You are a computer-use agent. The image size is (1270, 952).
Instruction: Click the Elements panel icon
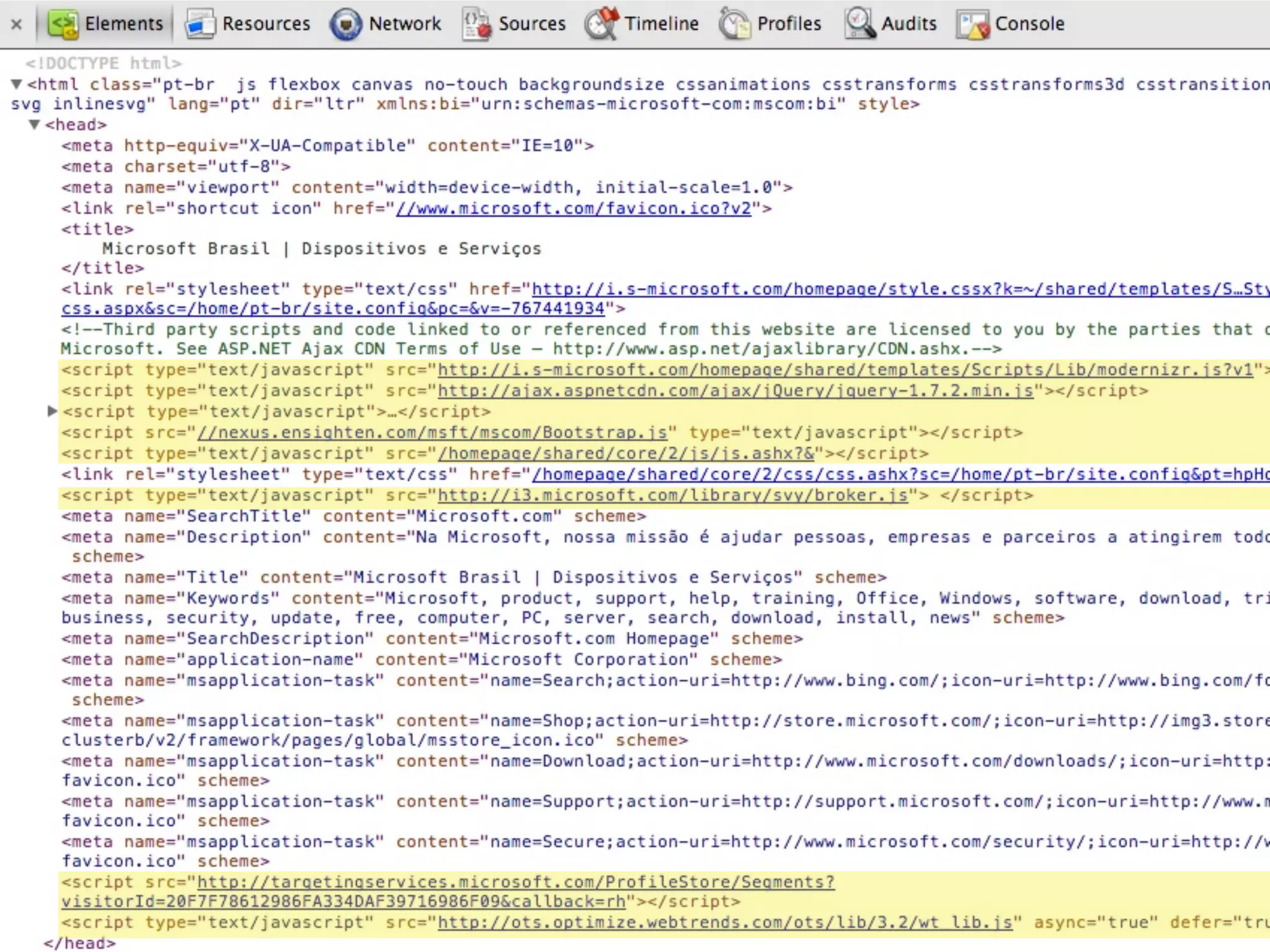coord(63,24)
